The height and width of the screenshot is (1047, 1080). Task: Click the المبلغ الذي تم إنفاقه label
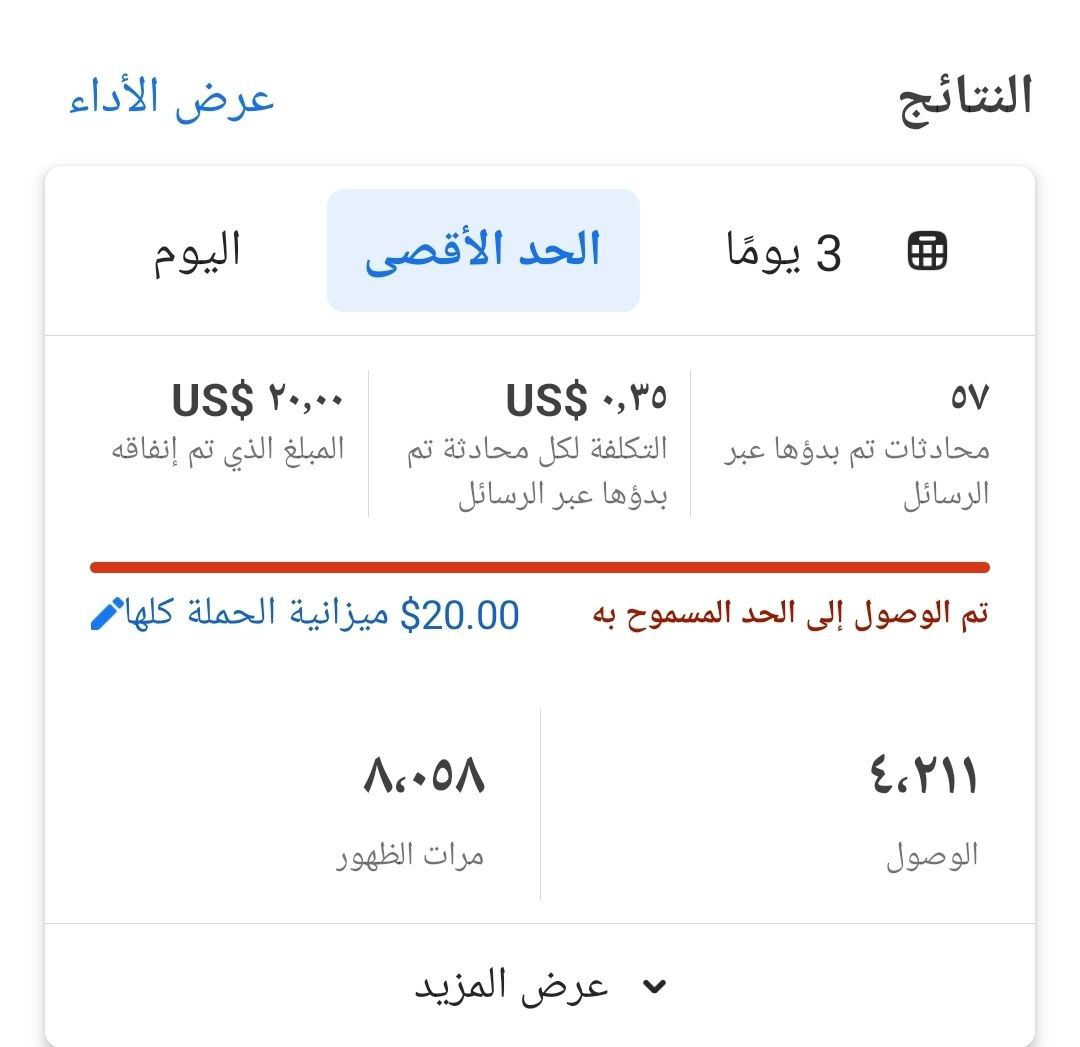[x=228, y=449]
